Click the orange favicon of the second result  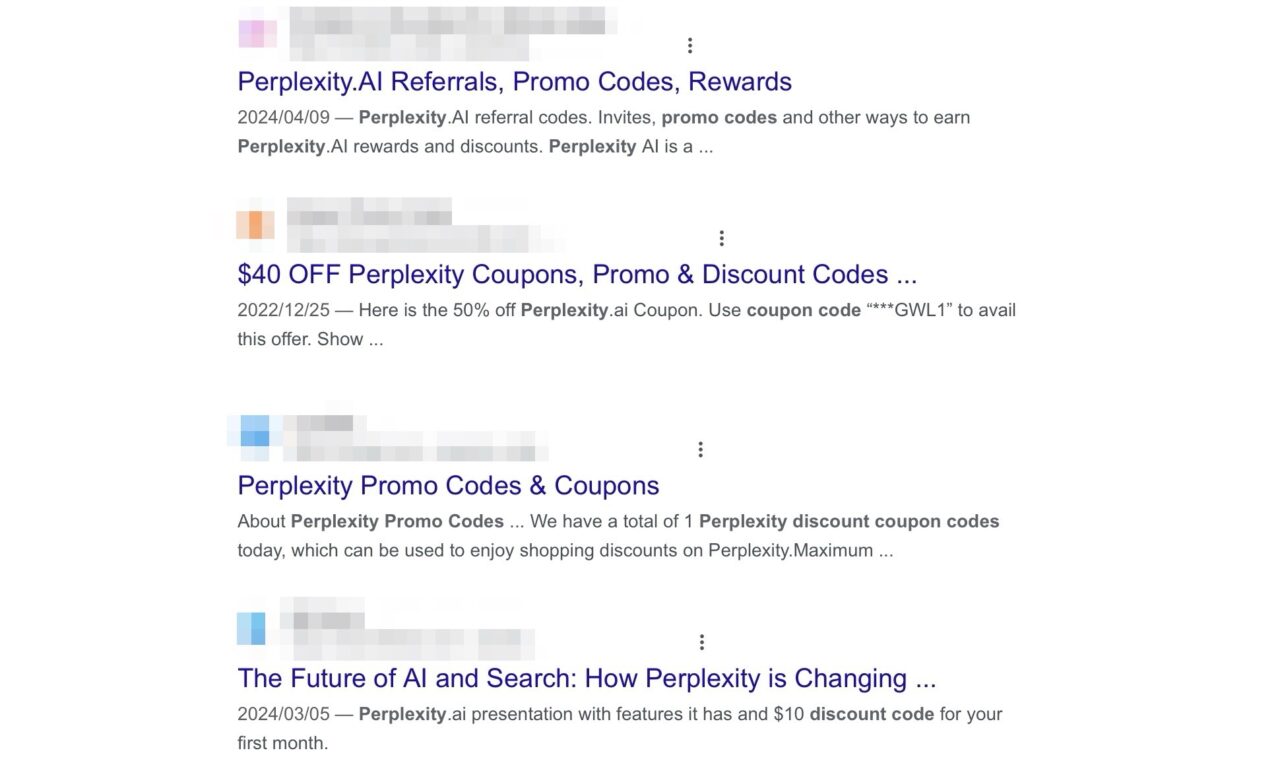pos(255,224)
